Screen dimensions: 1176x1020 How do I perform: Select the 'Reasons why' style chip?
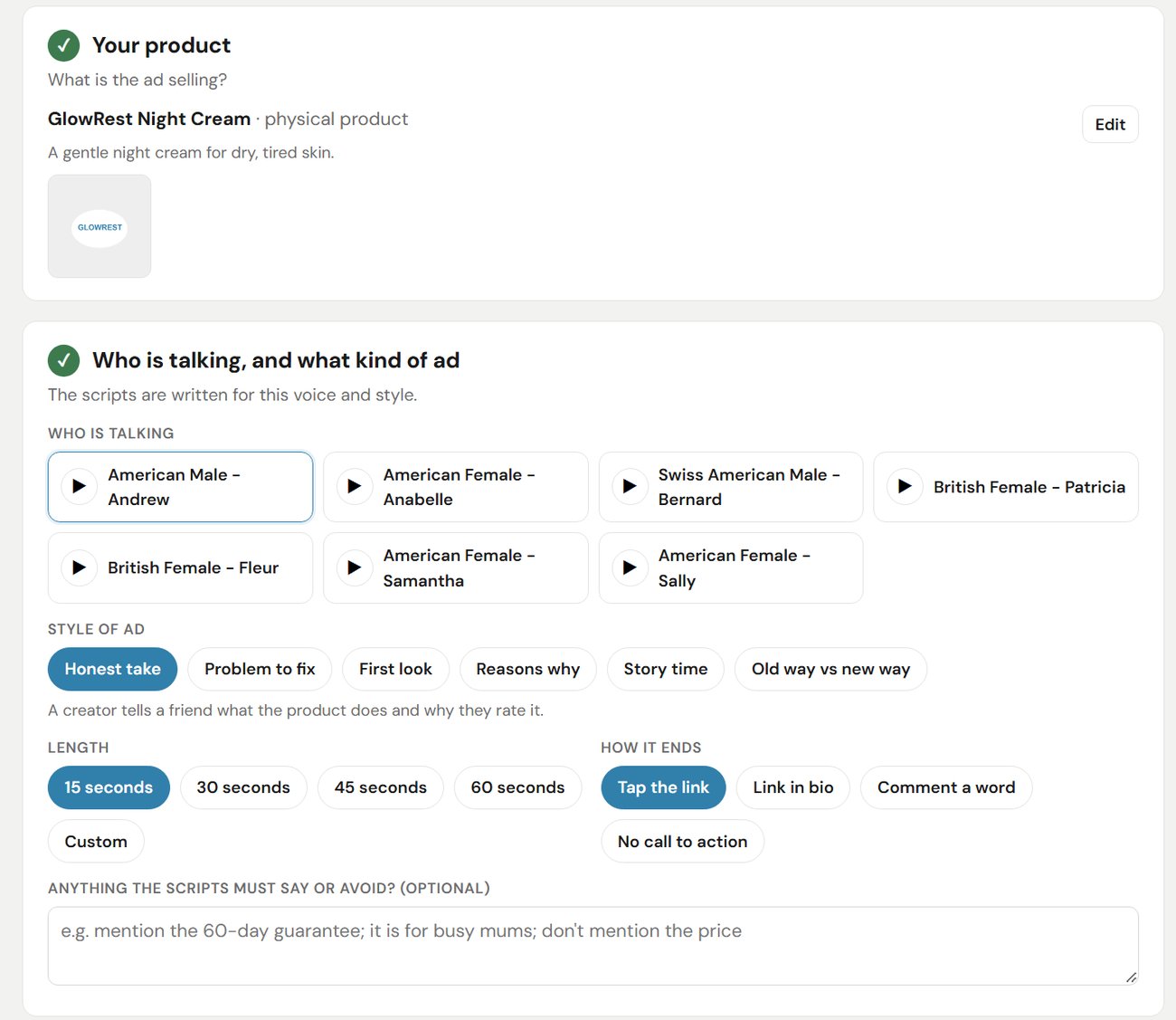(x=527, y=669)
